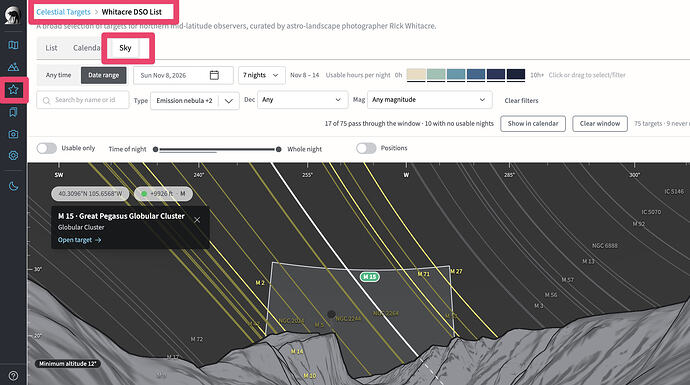Toggle night mode moon icon
The height and width of the screenshot is (385, 690).
click(13, 186)
